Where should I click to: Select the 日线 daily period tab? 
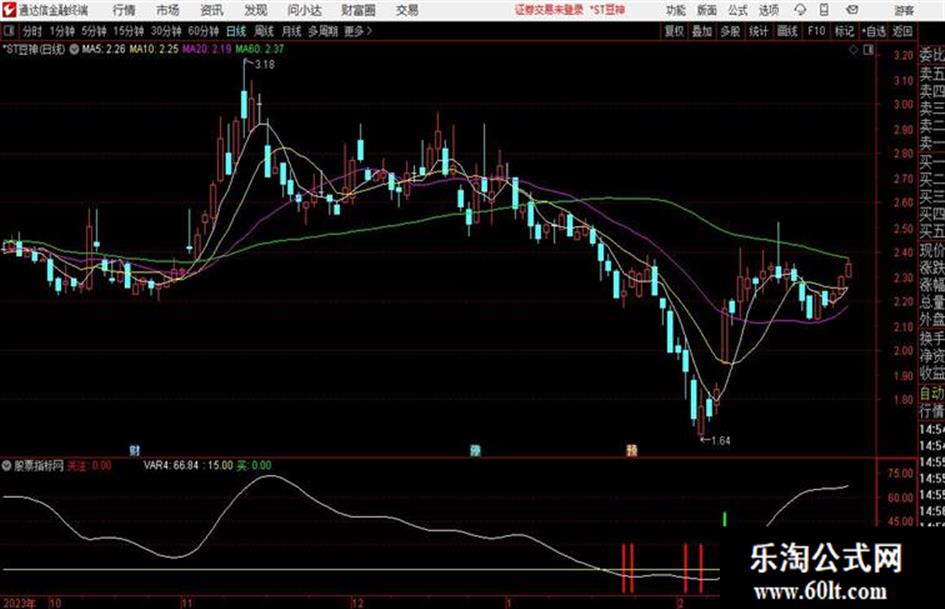tap(236, 31)
